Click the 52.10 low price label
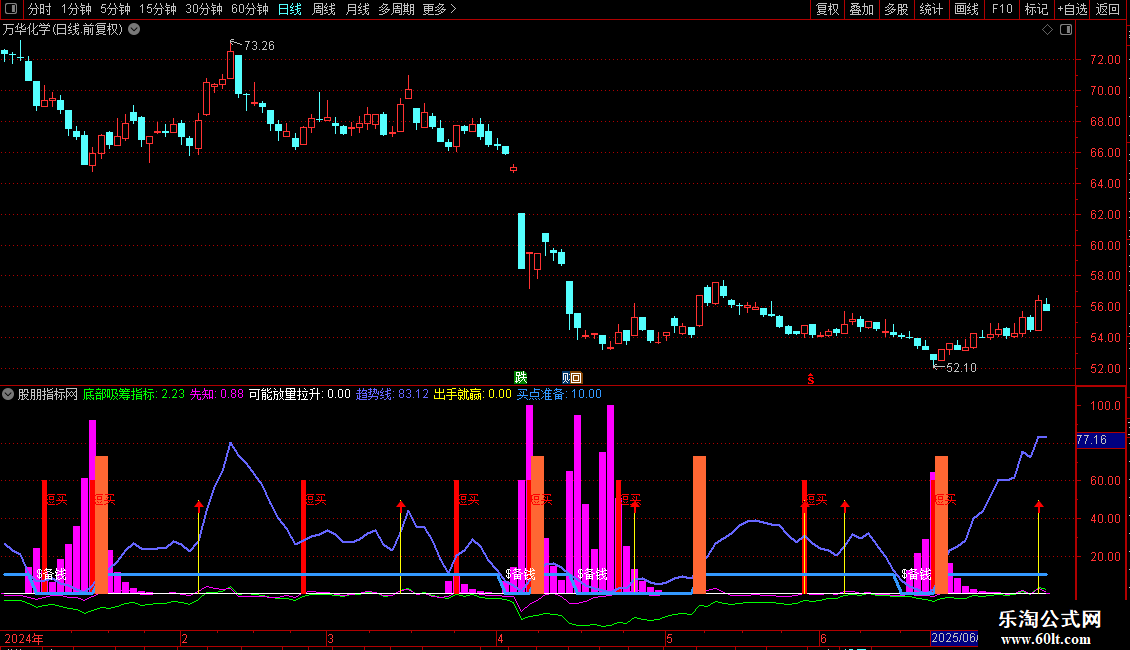The width and height of the screenshot is (1130, 650). [x=961, y=368]
